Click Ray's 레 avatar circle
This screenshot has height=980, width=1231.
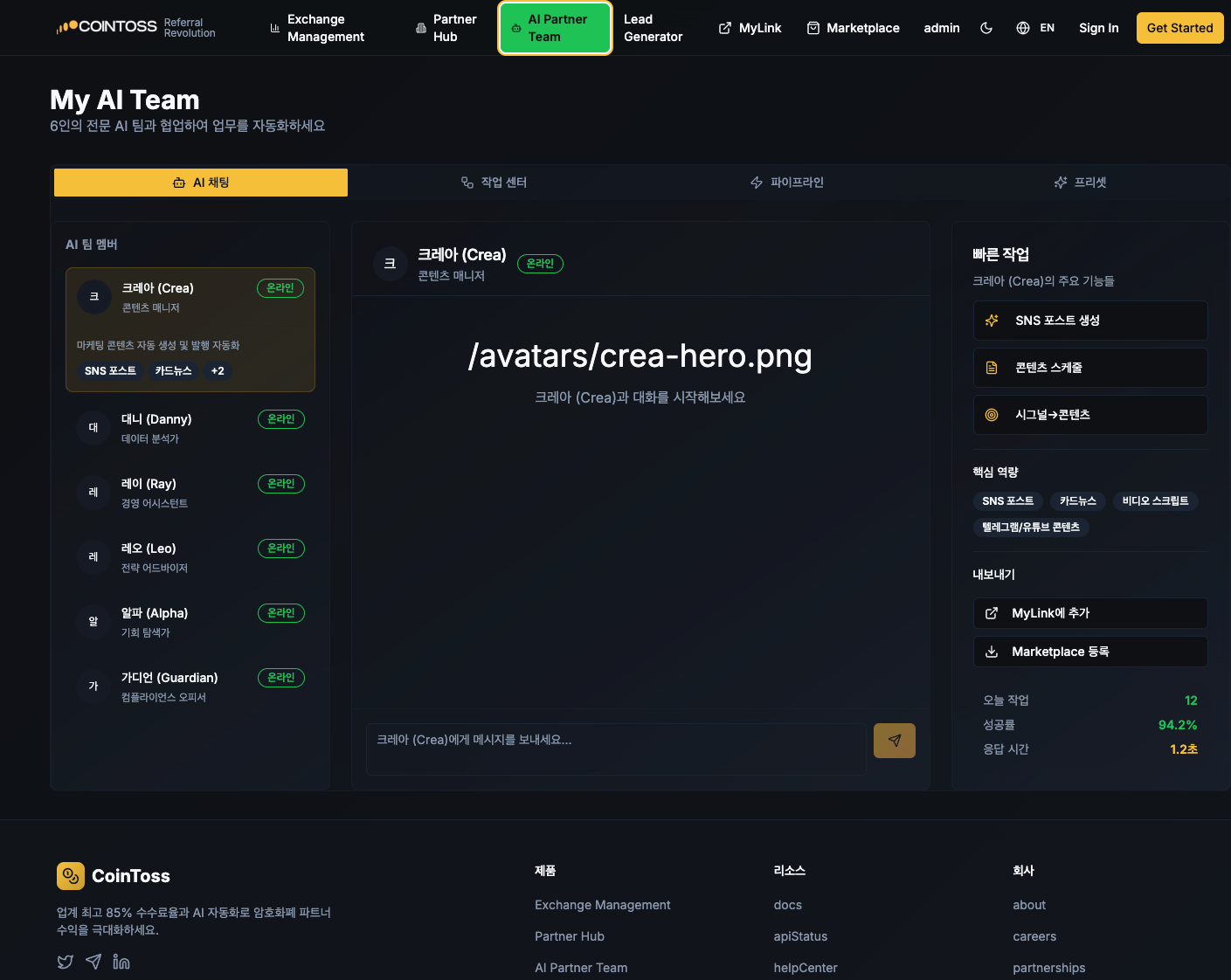click(93, 493)
